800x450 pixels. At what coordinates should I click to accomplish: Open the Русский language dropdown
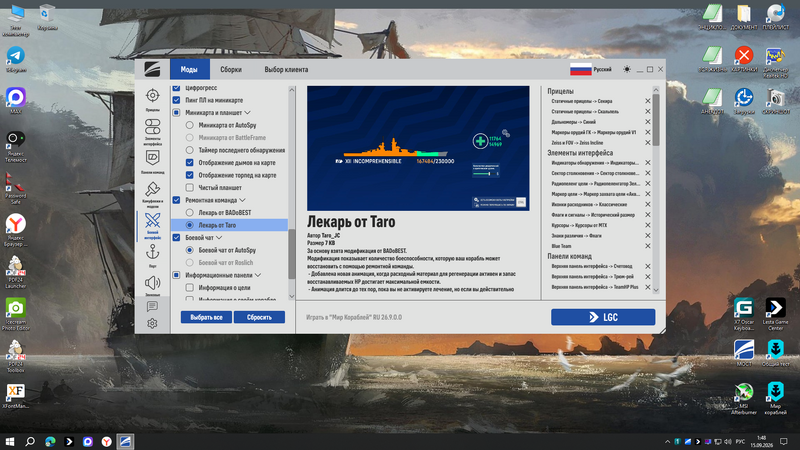[x=602, y=69]
